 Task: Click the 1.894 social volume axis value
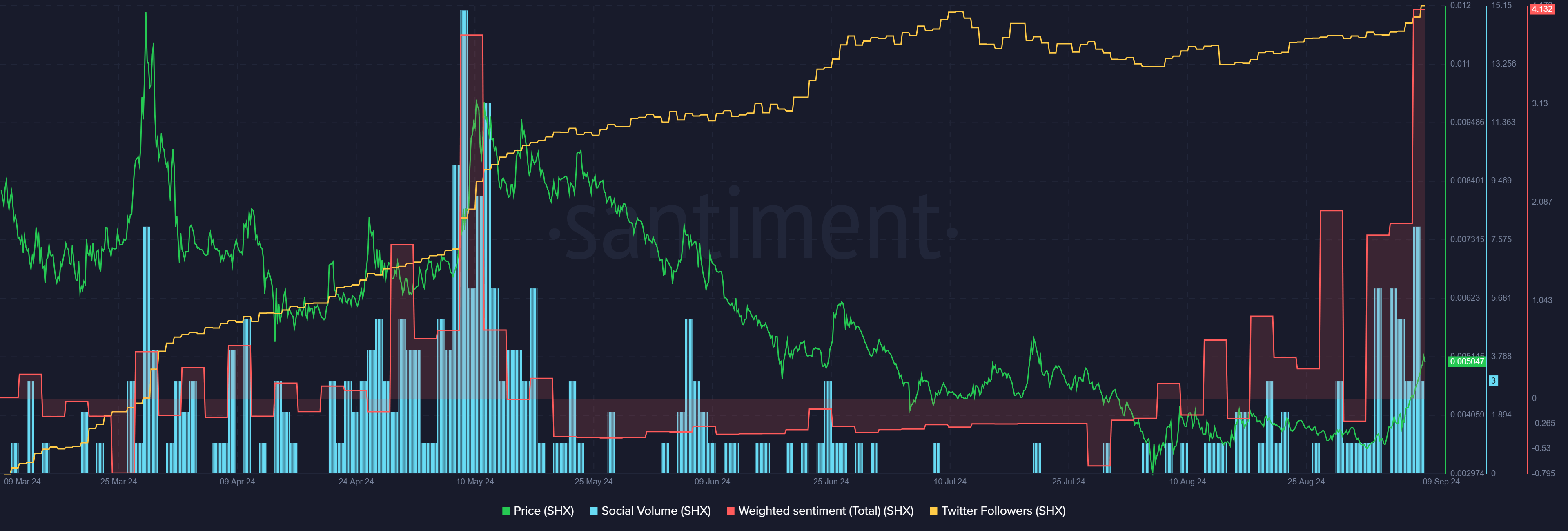point(1501,415)
